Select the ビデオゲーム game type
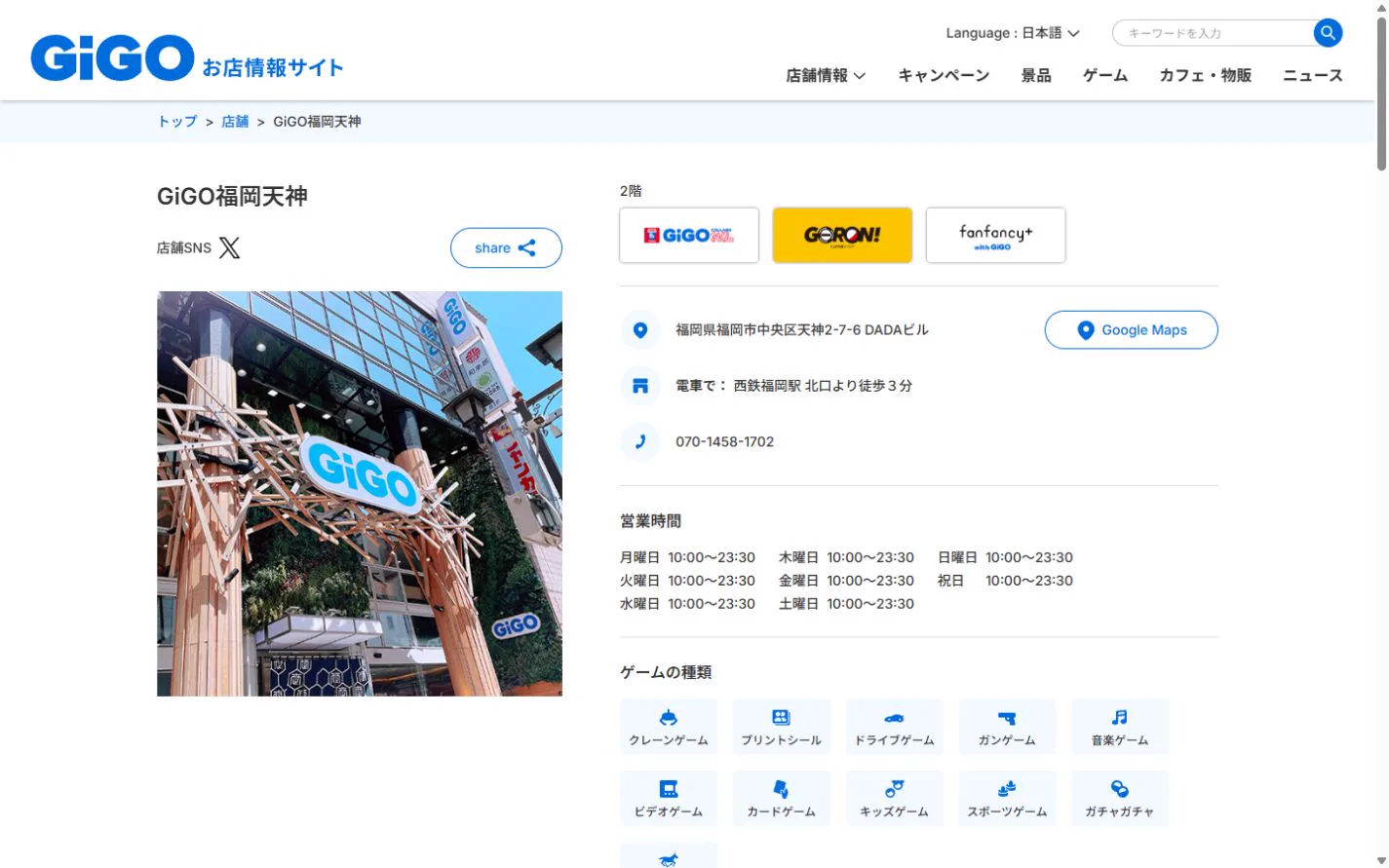The width and height of the screenshot is (1389, 868). click(669, 799)
